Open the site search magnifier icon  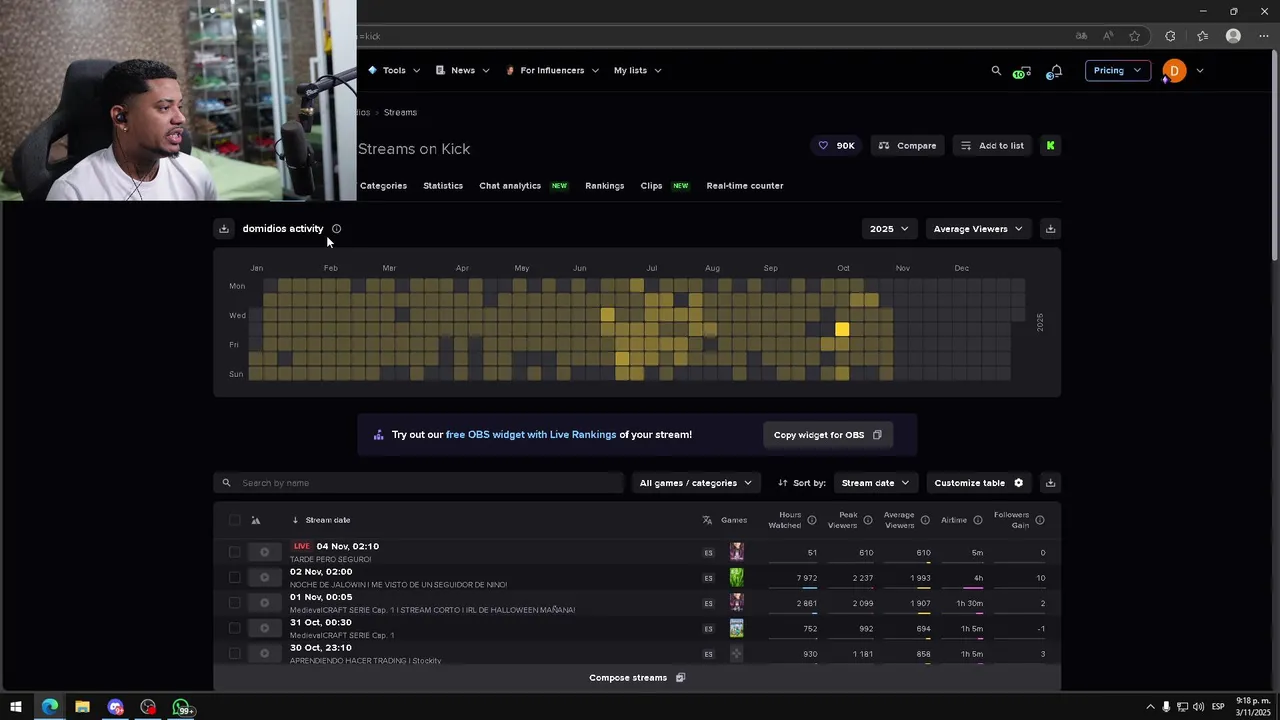coord(996,71)
